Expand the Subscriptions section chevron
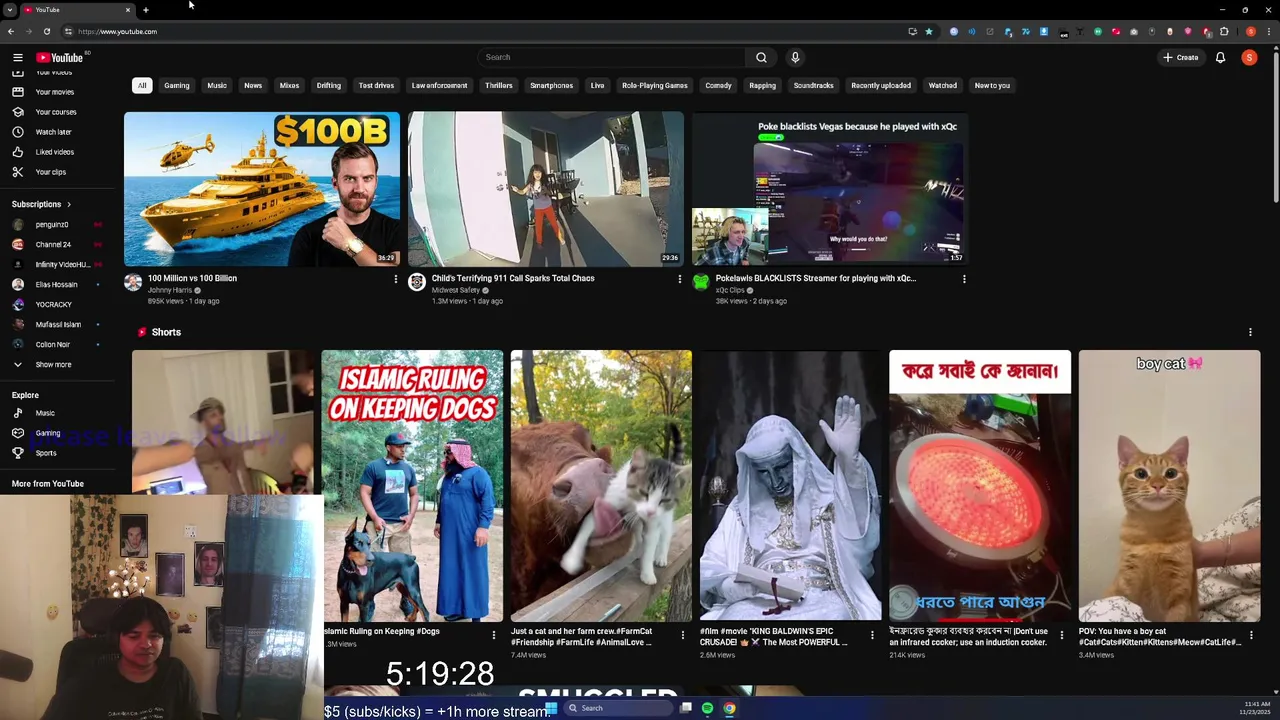 pyautogui.click(x=68, y=204)
